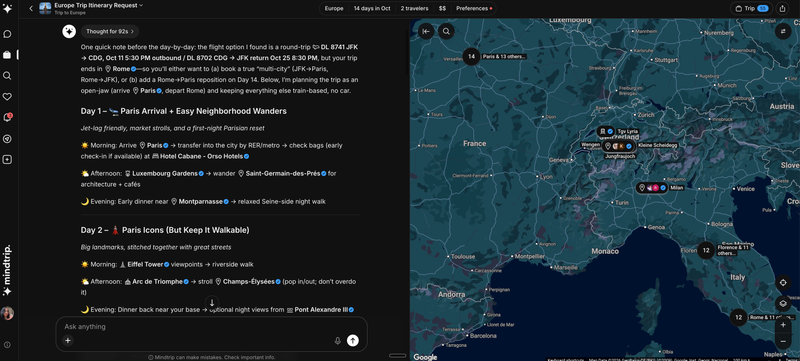Open the Trip button with 55 badge

(x=752, y=8)
